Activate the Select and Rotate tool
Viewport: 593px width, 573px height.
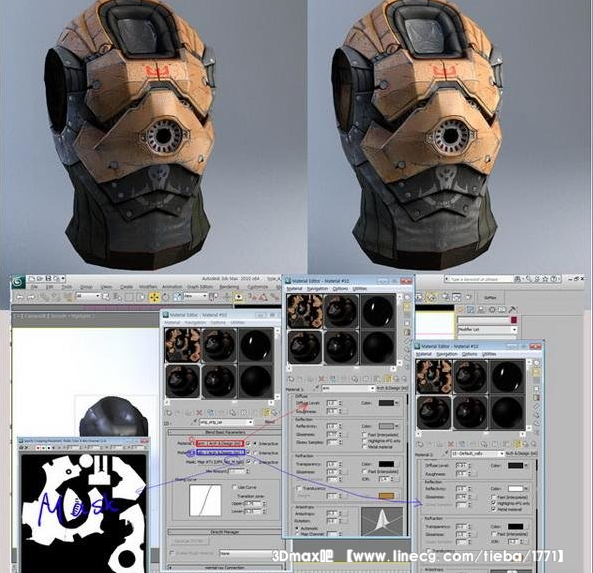[166, 297]
